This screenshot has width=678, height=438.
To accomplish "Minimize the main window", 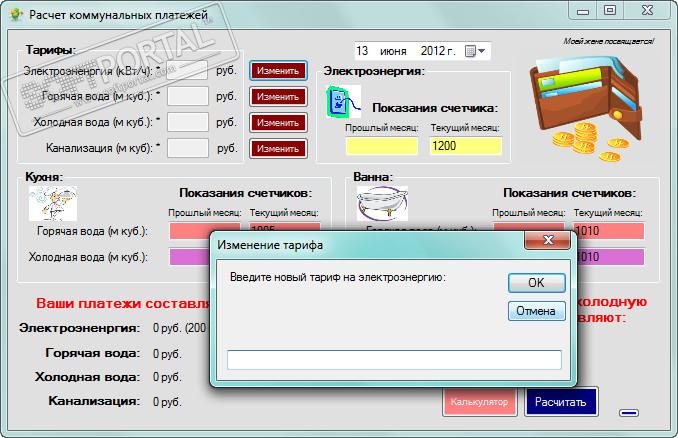I will (582, 11).
